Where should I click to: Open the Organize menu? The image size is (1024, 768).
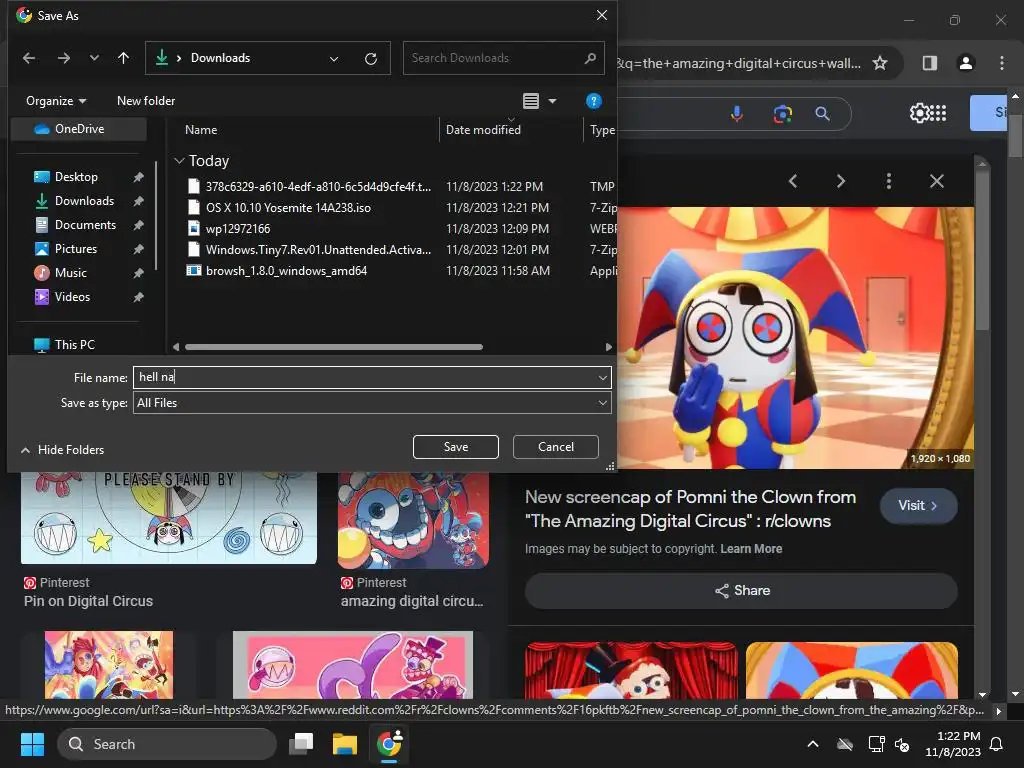coord(56,101)
